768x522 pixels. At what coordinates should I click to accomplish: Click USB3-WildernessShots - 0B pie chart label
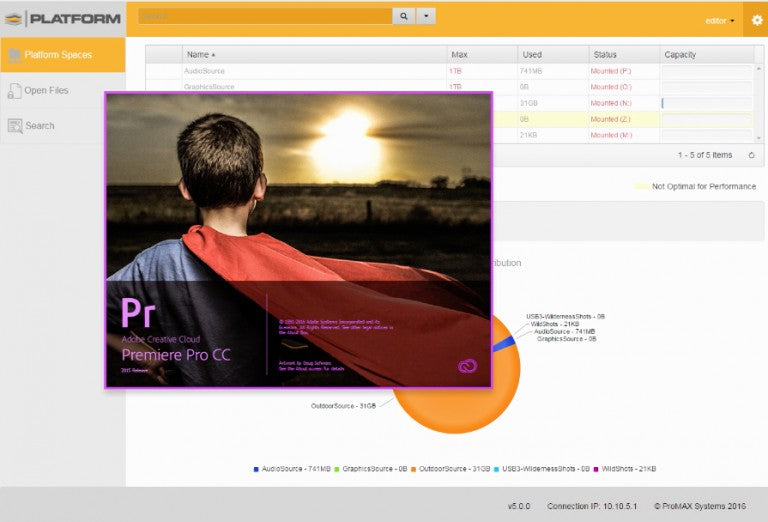(565, 316)
